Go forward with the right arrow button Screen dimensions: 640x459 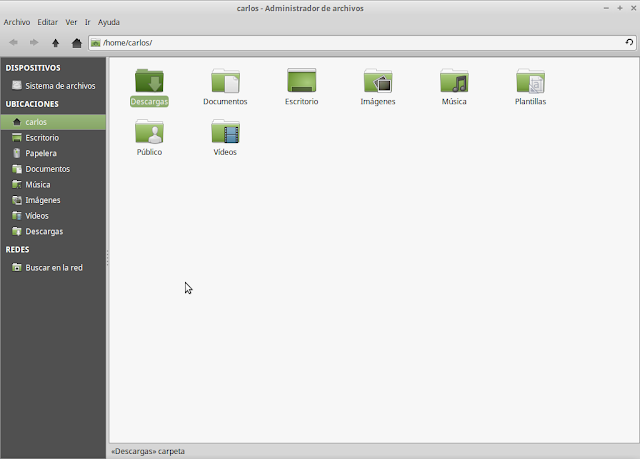[34, 42]
